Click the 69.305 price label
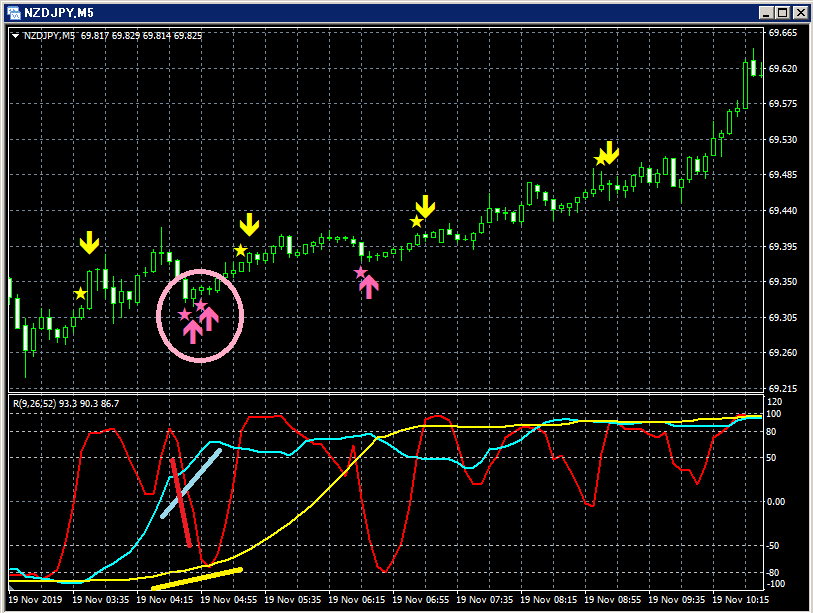The image size is (813, 613). pyautogui.click(x=782, y=317)
